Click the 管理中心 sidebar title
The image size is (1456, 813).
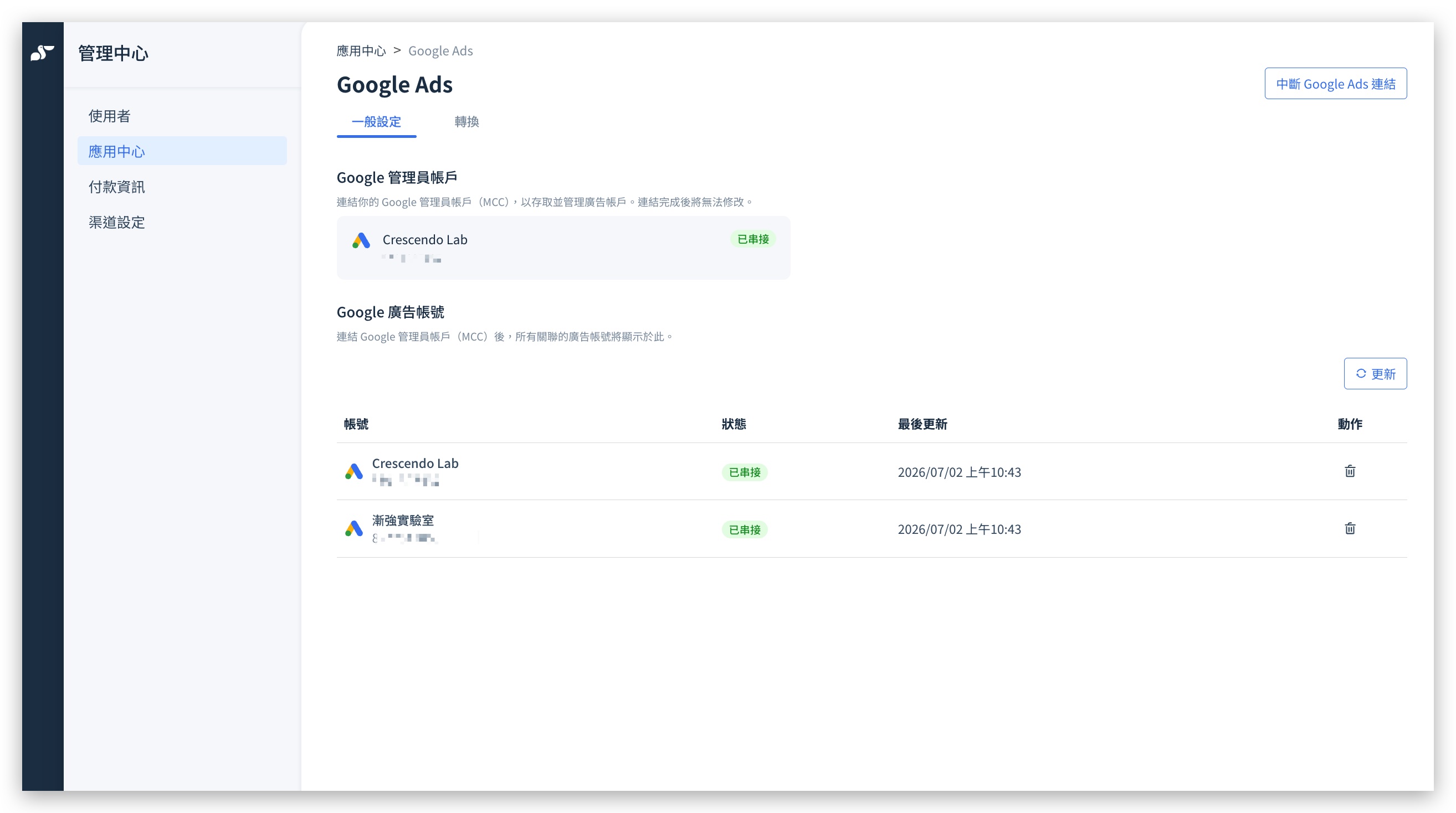(113, 53)
